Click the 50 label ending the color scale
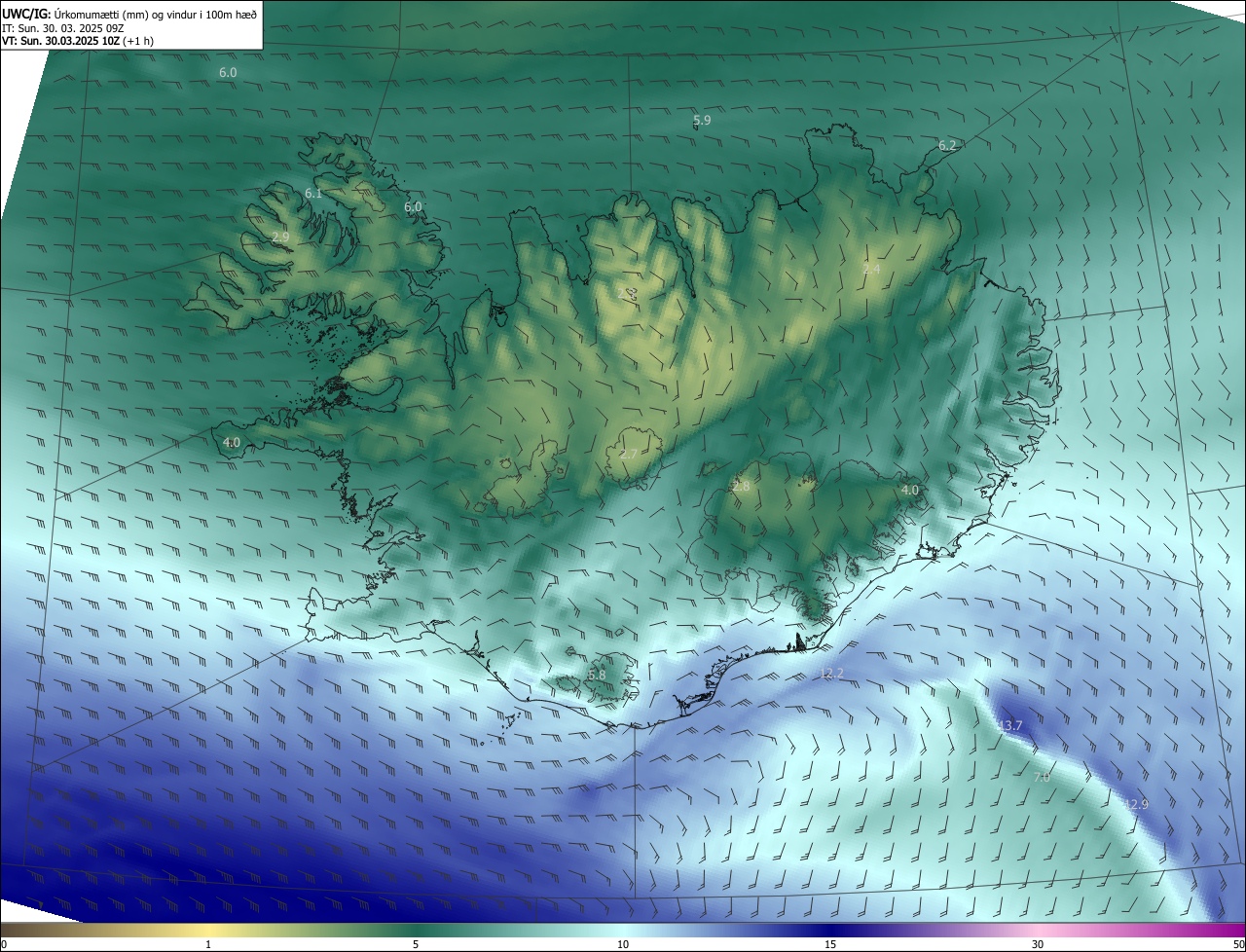 (1237, 944)
